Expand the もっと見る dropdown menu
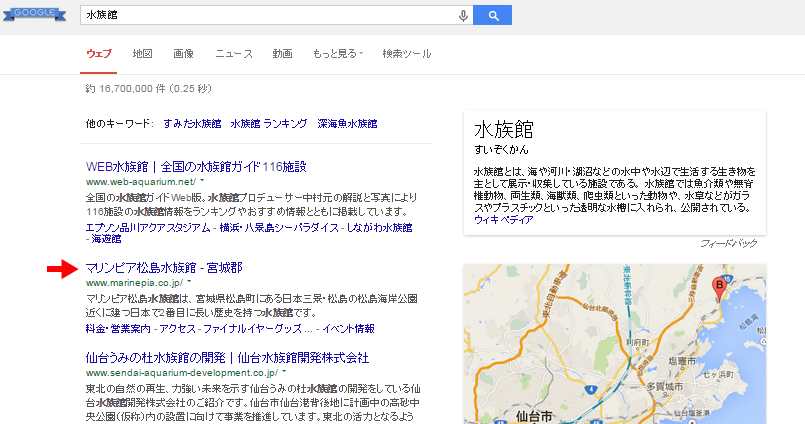Image resolution: width=805 pixels, height=424 pixels. click(x=338, y=53)
